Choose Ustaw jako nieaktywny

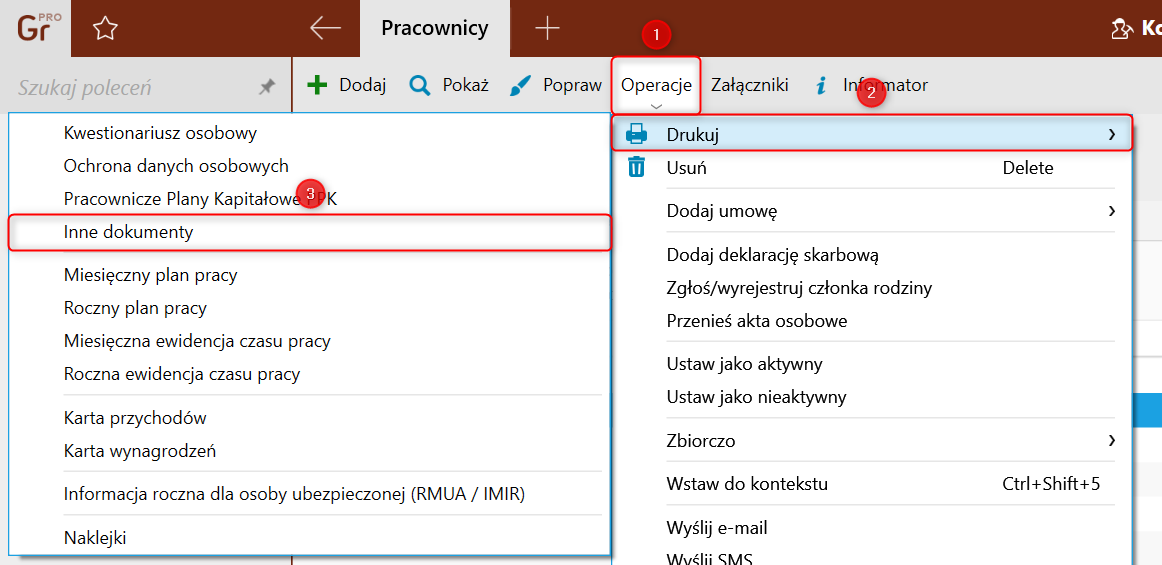872,397
